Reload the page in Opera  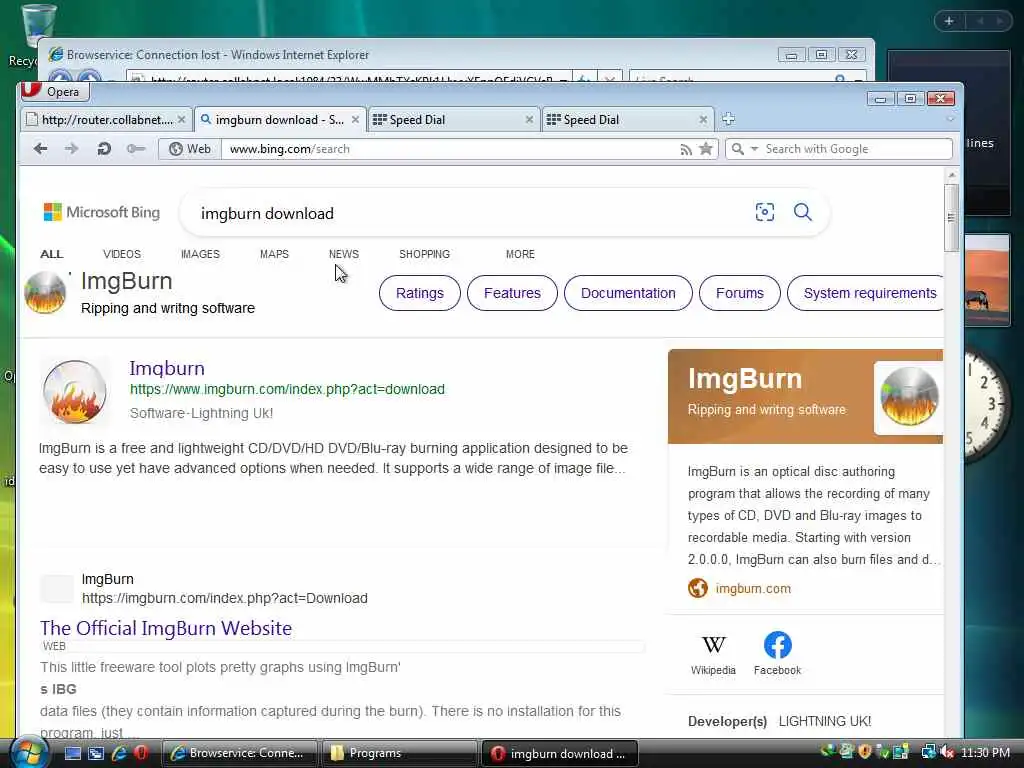point(104,149)
